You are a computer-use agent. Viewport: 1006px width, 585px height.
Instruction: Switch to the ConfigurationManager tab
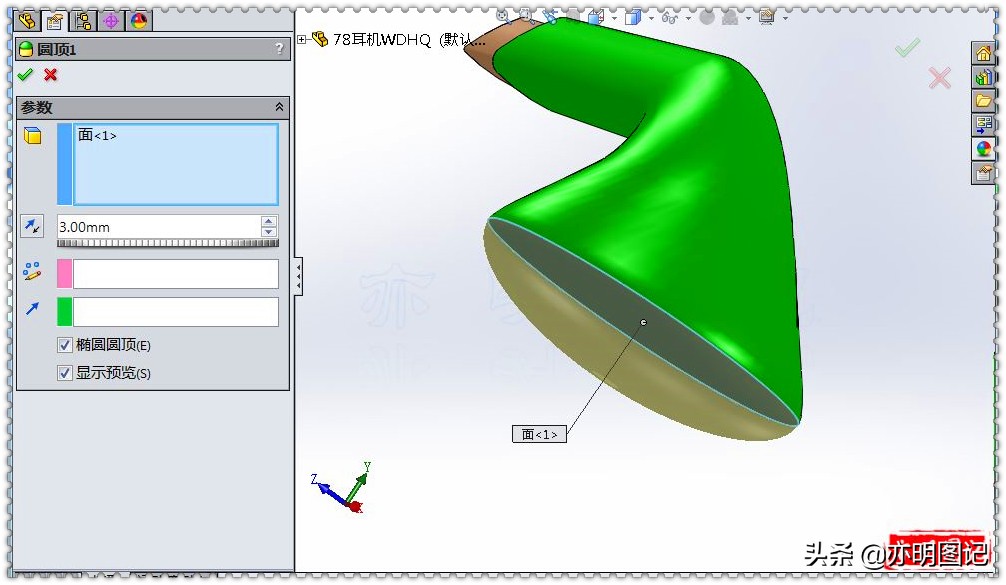pos(84,21)
